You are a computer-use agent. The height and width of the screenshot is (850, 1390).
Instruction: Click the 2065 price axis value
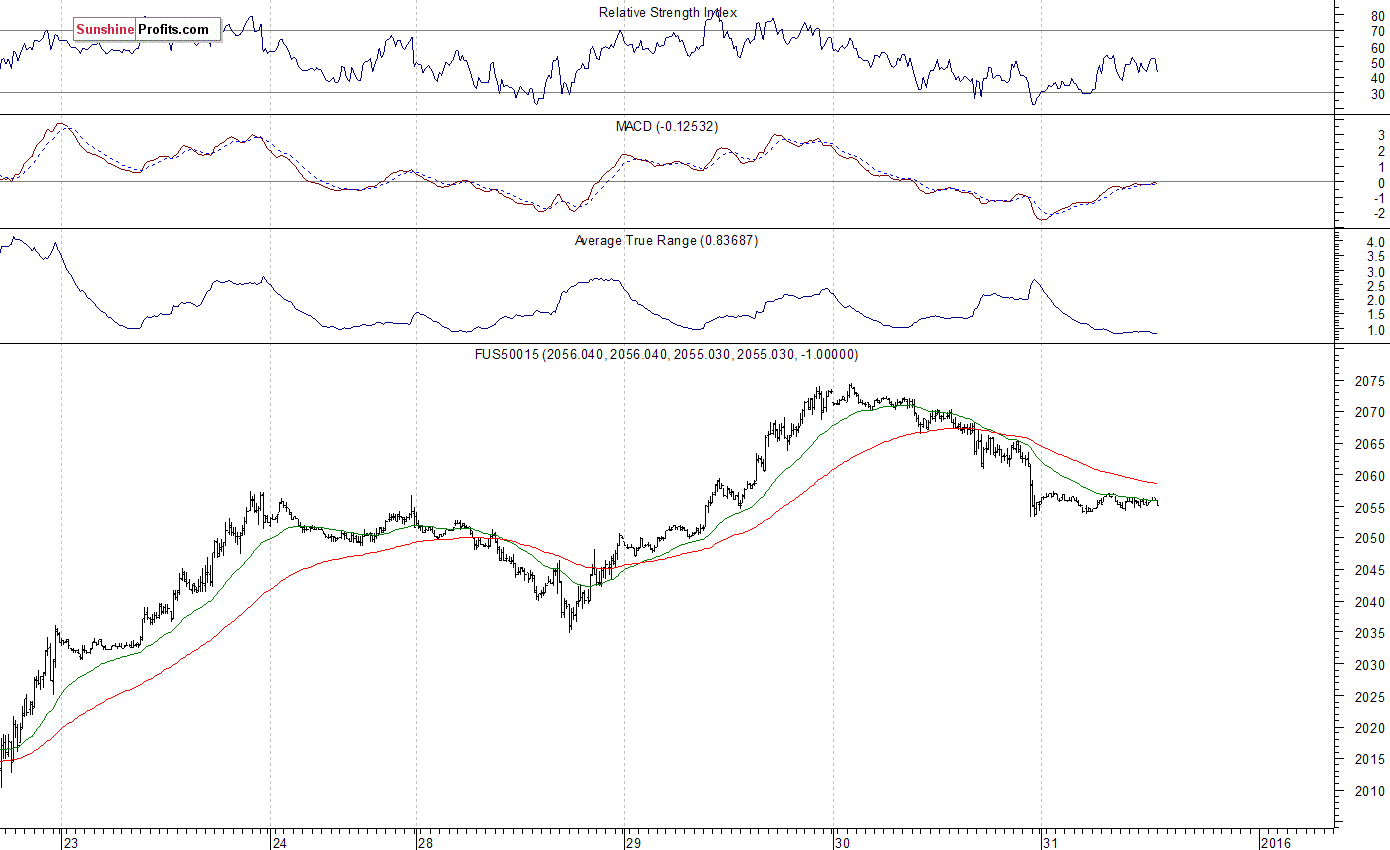[x=1371, y=444]
